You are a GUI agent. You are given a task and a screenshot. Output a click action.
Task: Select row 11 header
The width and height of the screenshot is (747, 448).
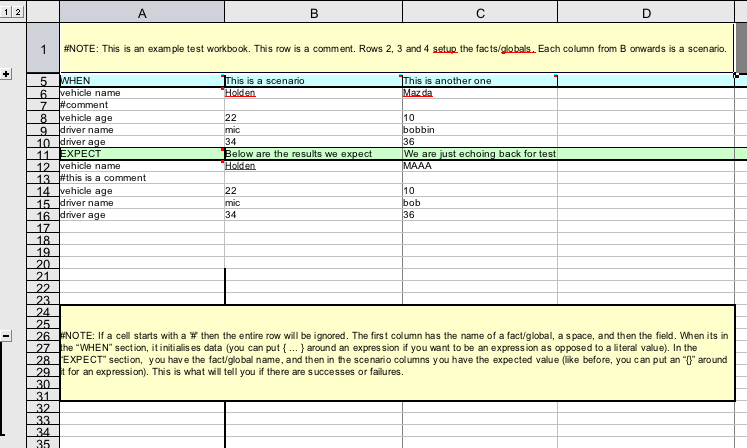[x=43, y=154]
